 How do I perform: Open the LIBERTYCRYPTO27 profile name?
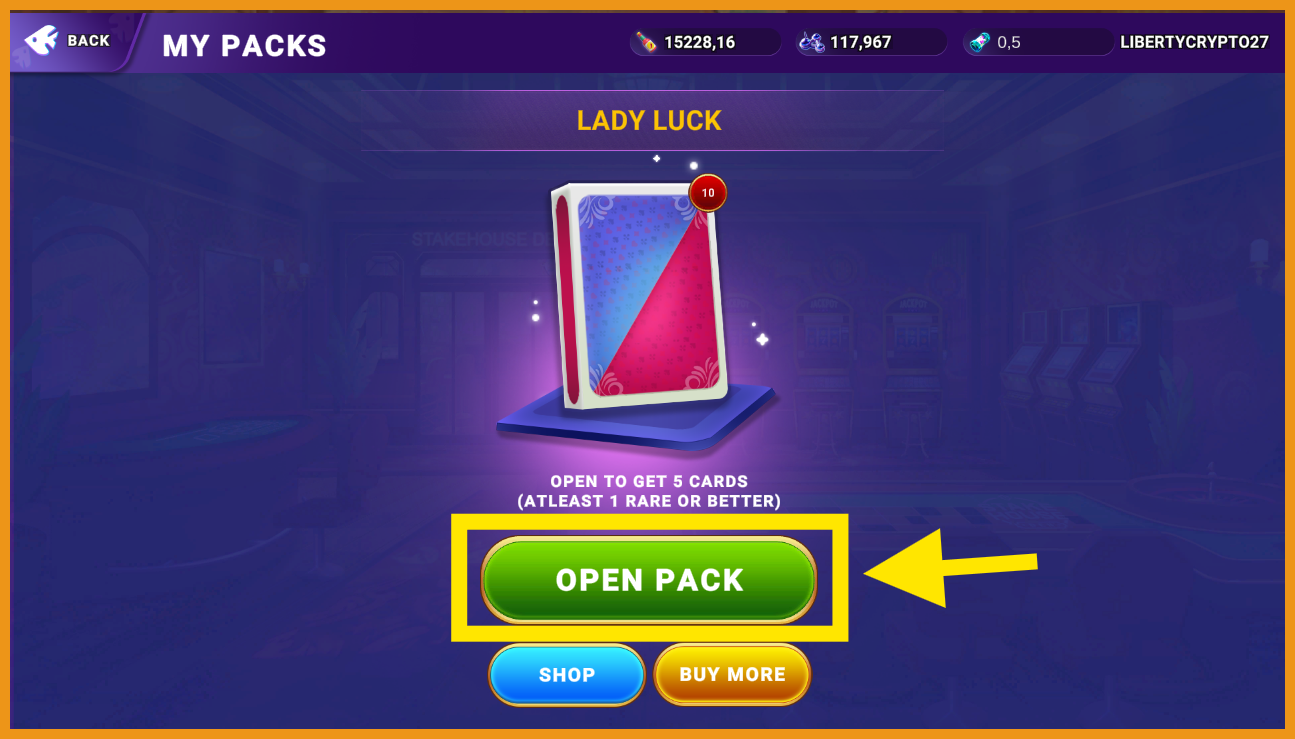pyautogui.click(x=1194, y=42)
